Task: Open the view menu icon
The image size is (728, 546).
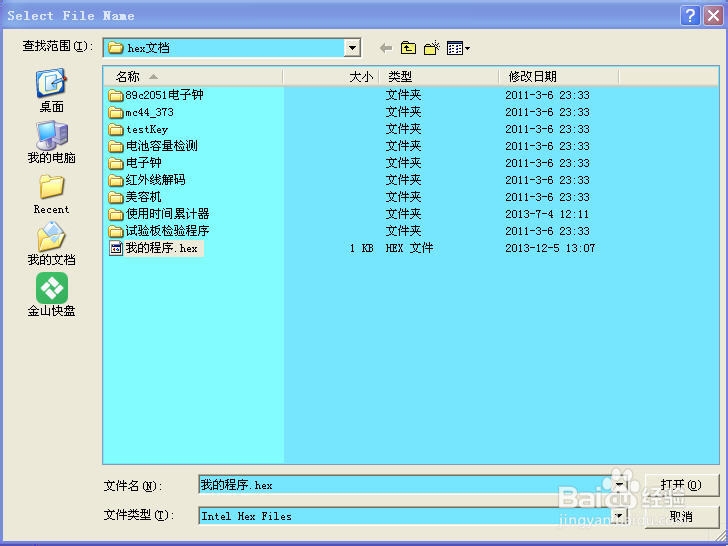Action: 458,48
